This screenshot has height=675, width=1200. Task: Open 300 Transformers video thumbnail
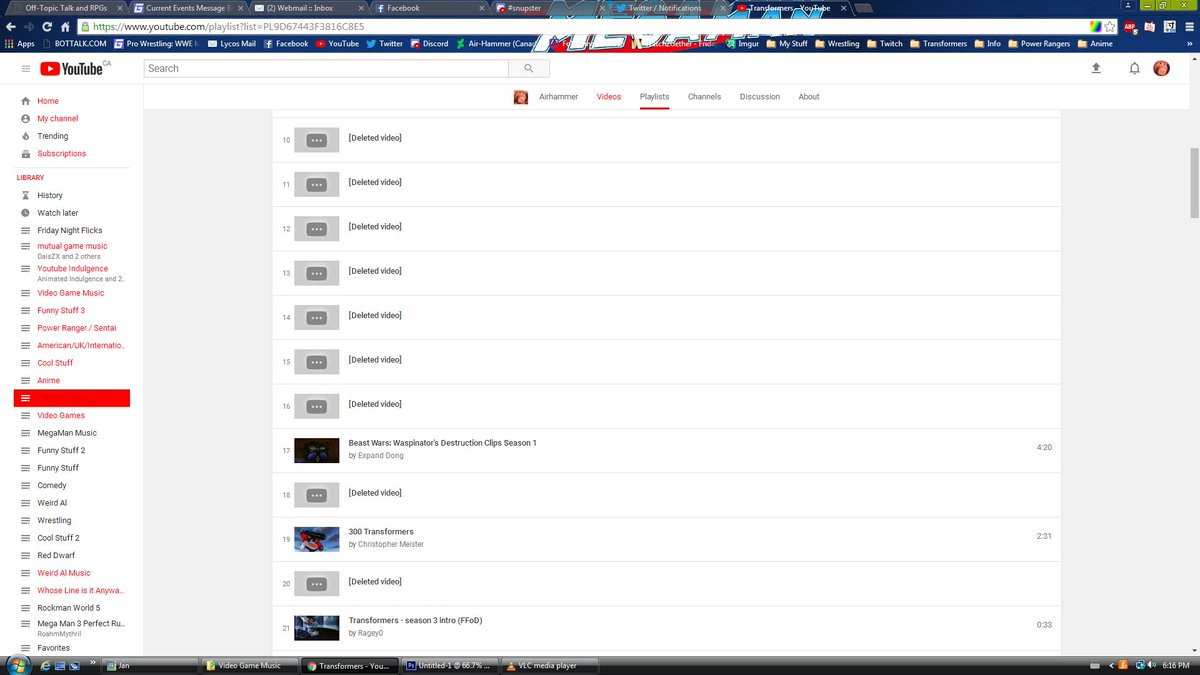(x=317, y=539)
